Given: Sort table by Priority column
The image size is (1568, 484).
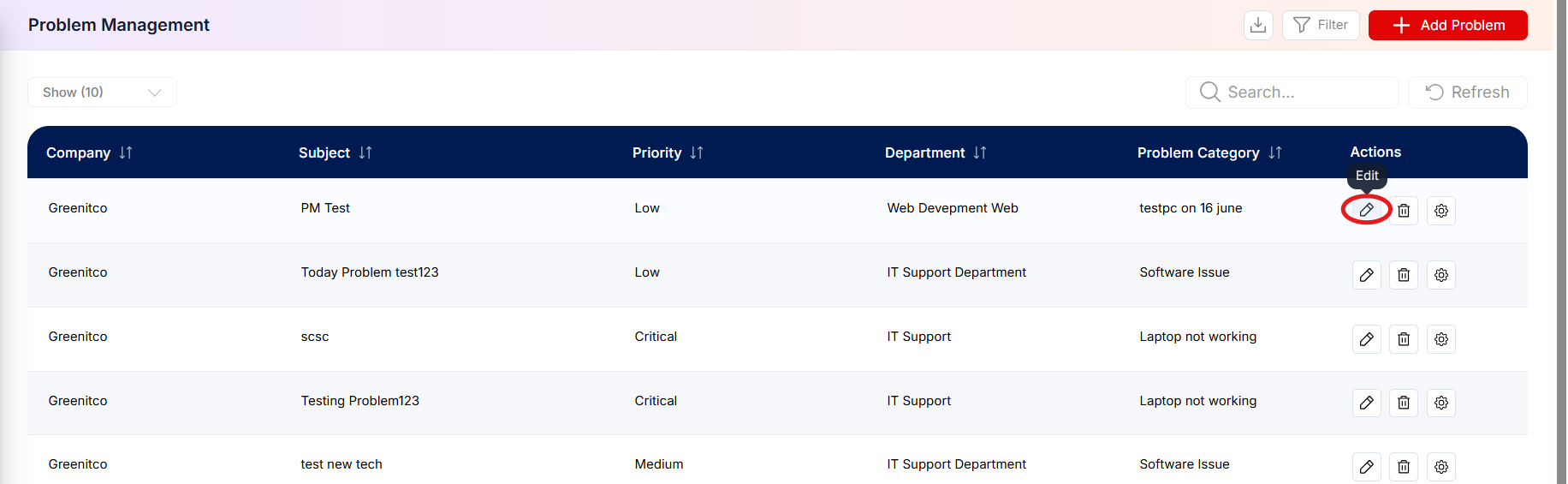Looking at the screenshot, I should [x=697, y=152].
